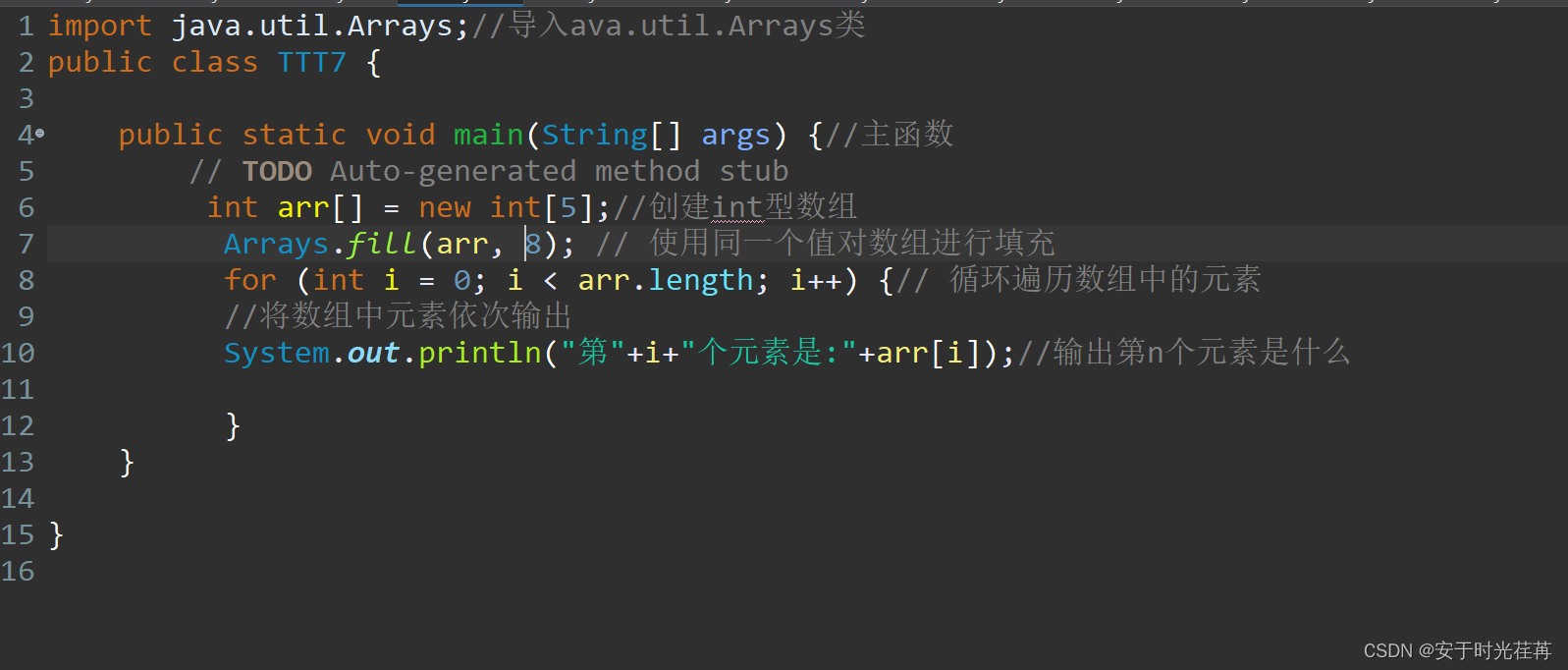The width and height of the screenshot is (1568, 670).
Task: Click the 'for' keyword on line 8
Action: [250, 280]
